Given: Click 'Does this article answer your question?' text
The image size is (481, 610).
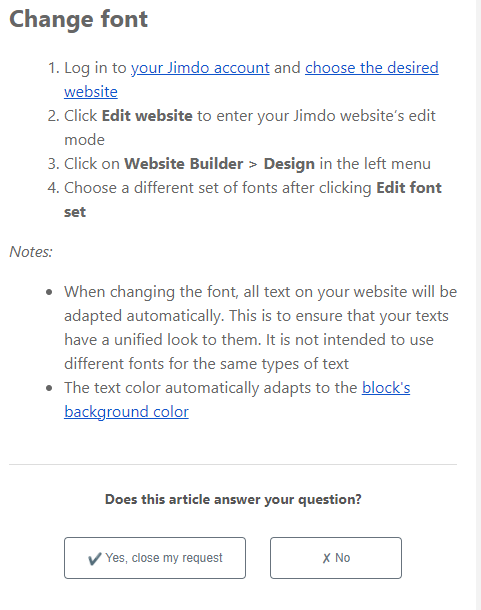Looking at the screenshot, I should point(233,499).
